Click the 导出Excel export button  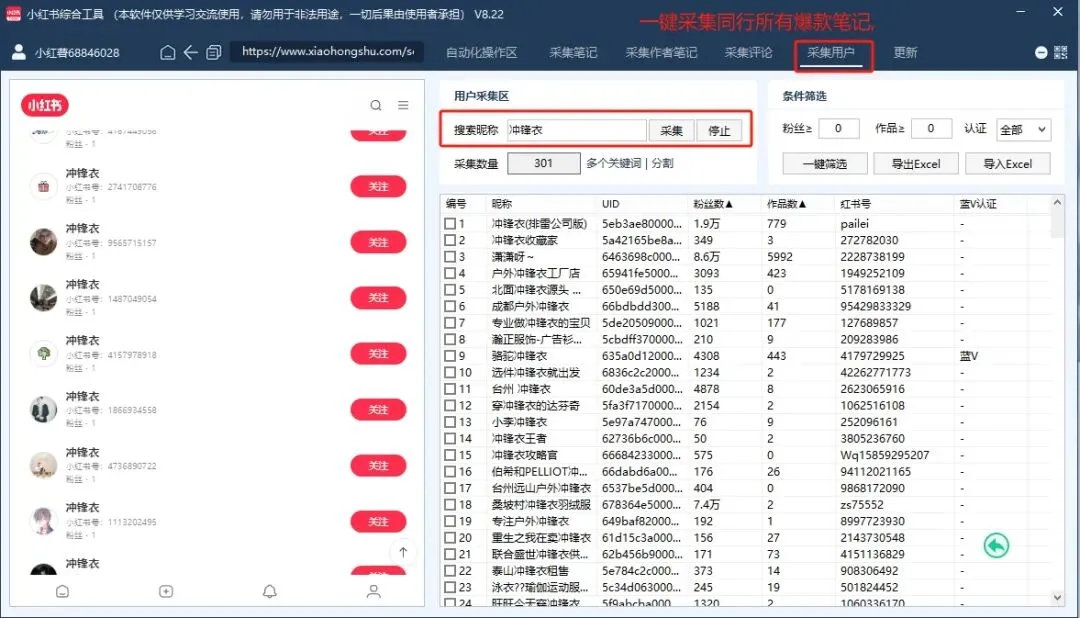[x=916, y=163]
